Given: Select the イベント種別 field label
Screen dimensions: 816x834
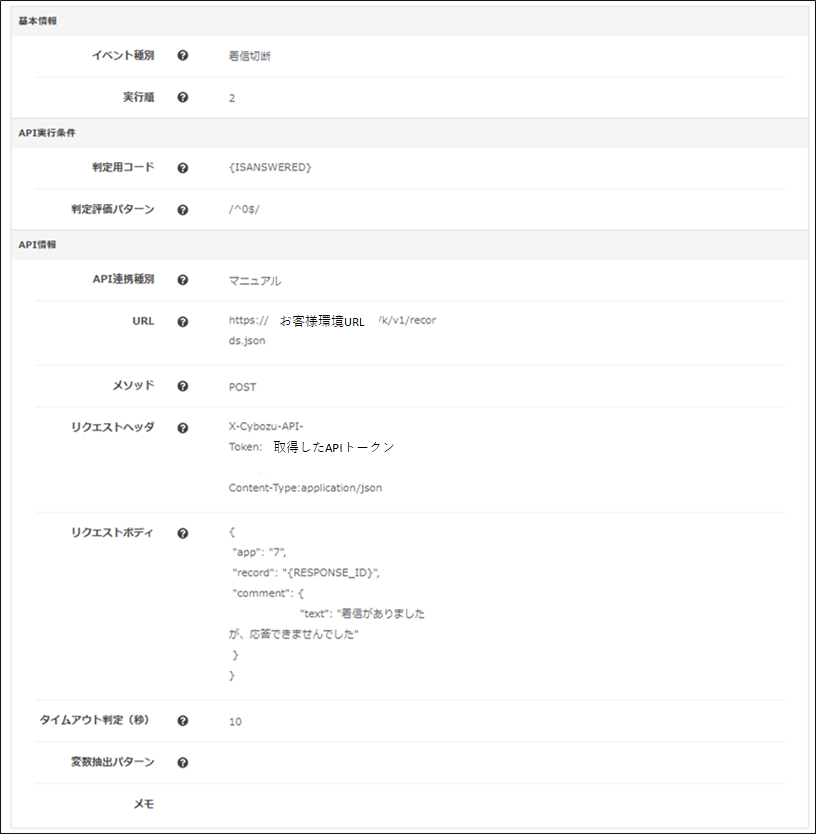Looking at the screenshot, I should tap(123, 55).
